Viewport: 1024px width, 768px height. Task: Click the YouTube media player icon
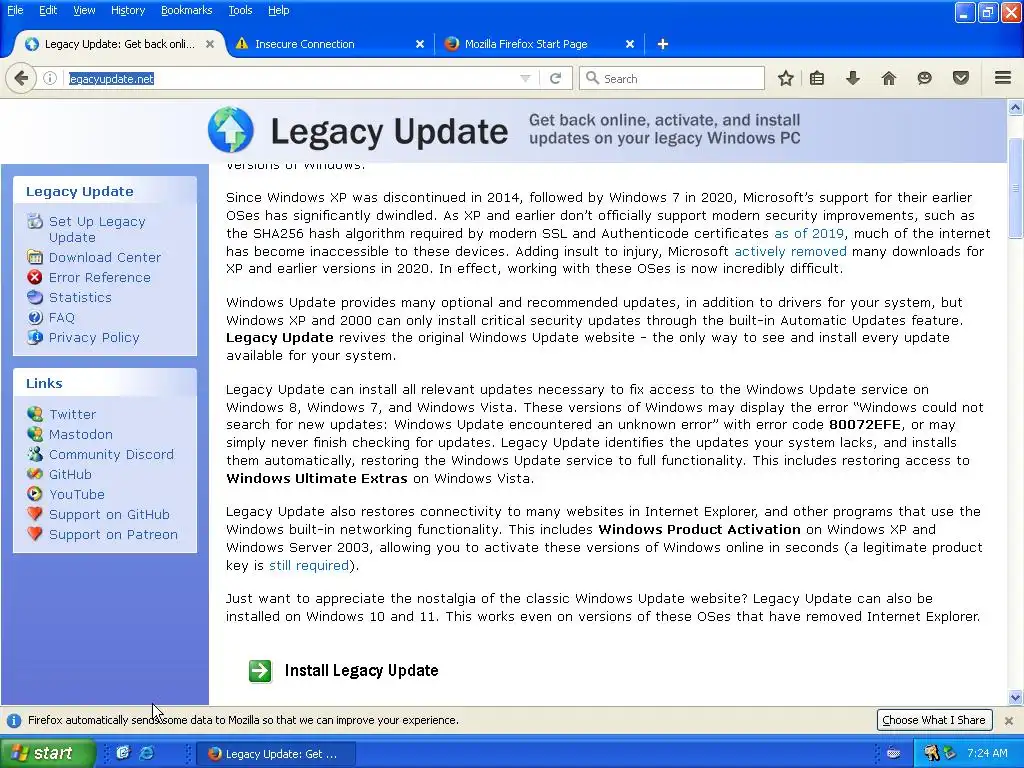pos(35,494)
